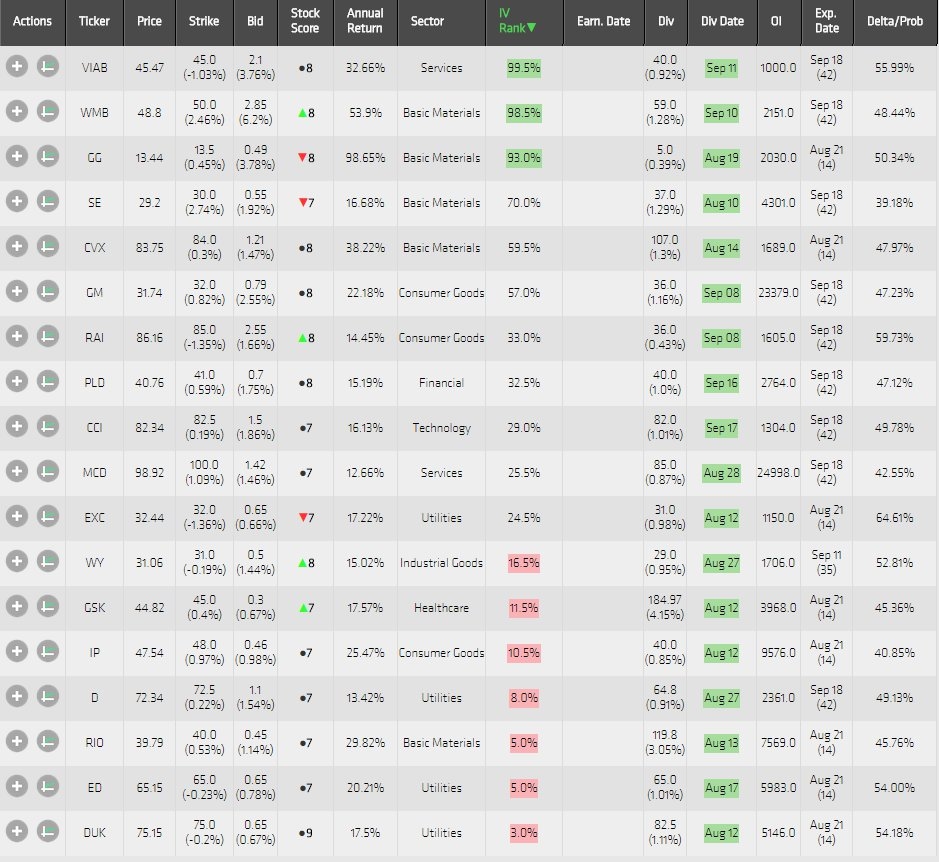The image size is (939, 862).
Task: Show the chart for the GG row
Action: 48,156
